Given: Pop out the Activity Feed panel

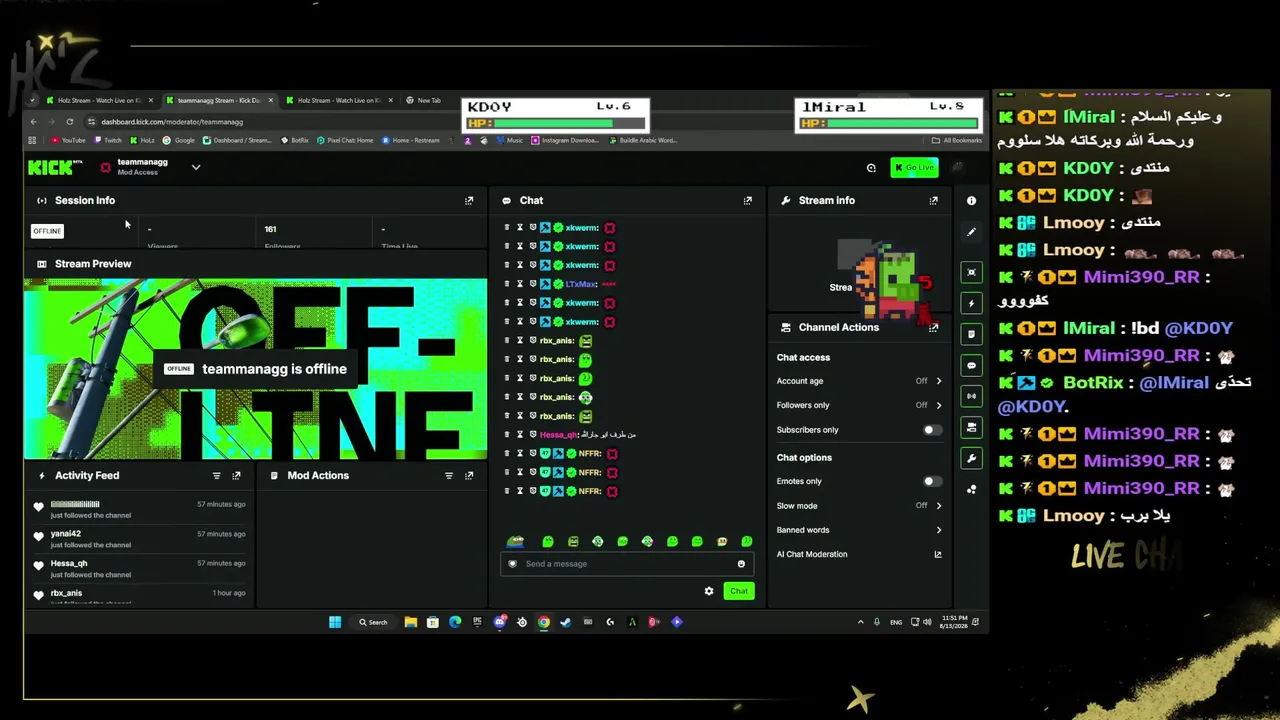Looking at the screenshot, I should tap(236, 476).
